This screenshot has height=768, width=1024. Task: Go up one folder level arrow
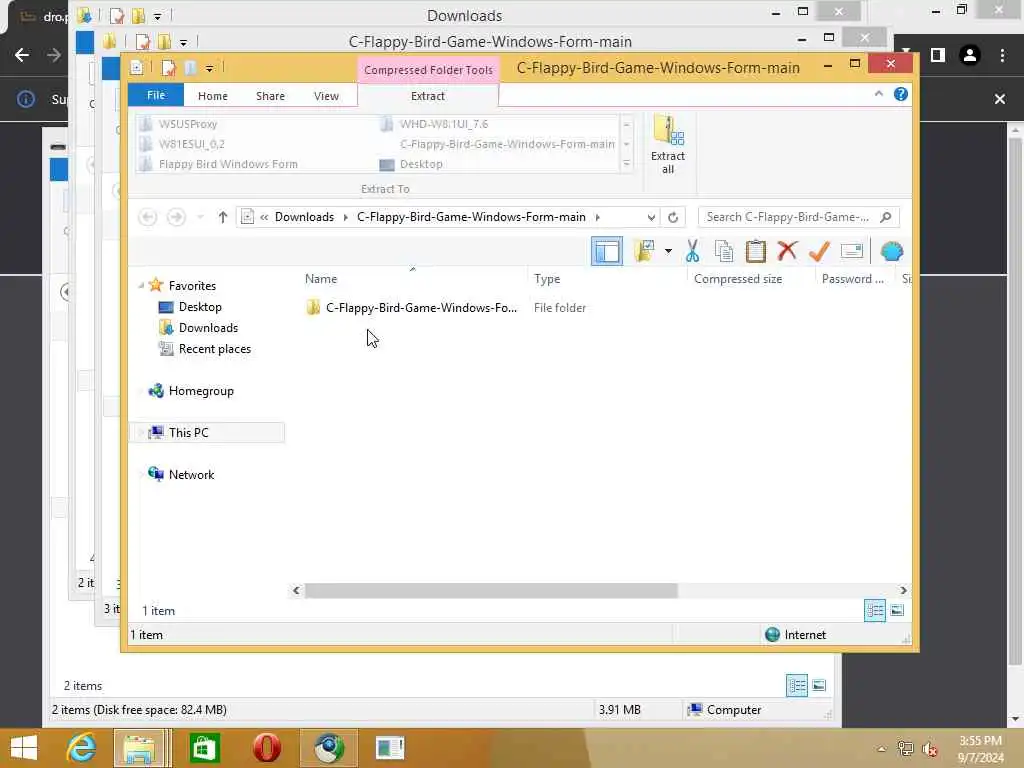[x=223, y=217]
